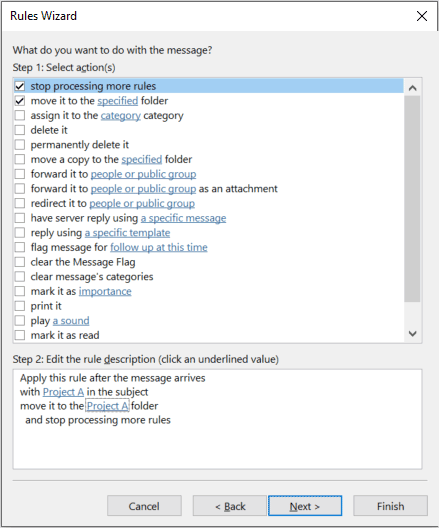The image size is (439, 528).
Task: Click the Next button
Action: click(x=305, y=506)
